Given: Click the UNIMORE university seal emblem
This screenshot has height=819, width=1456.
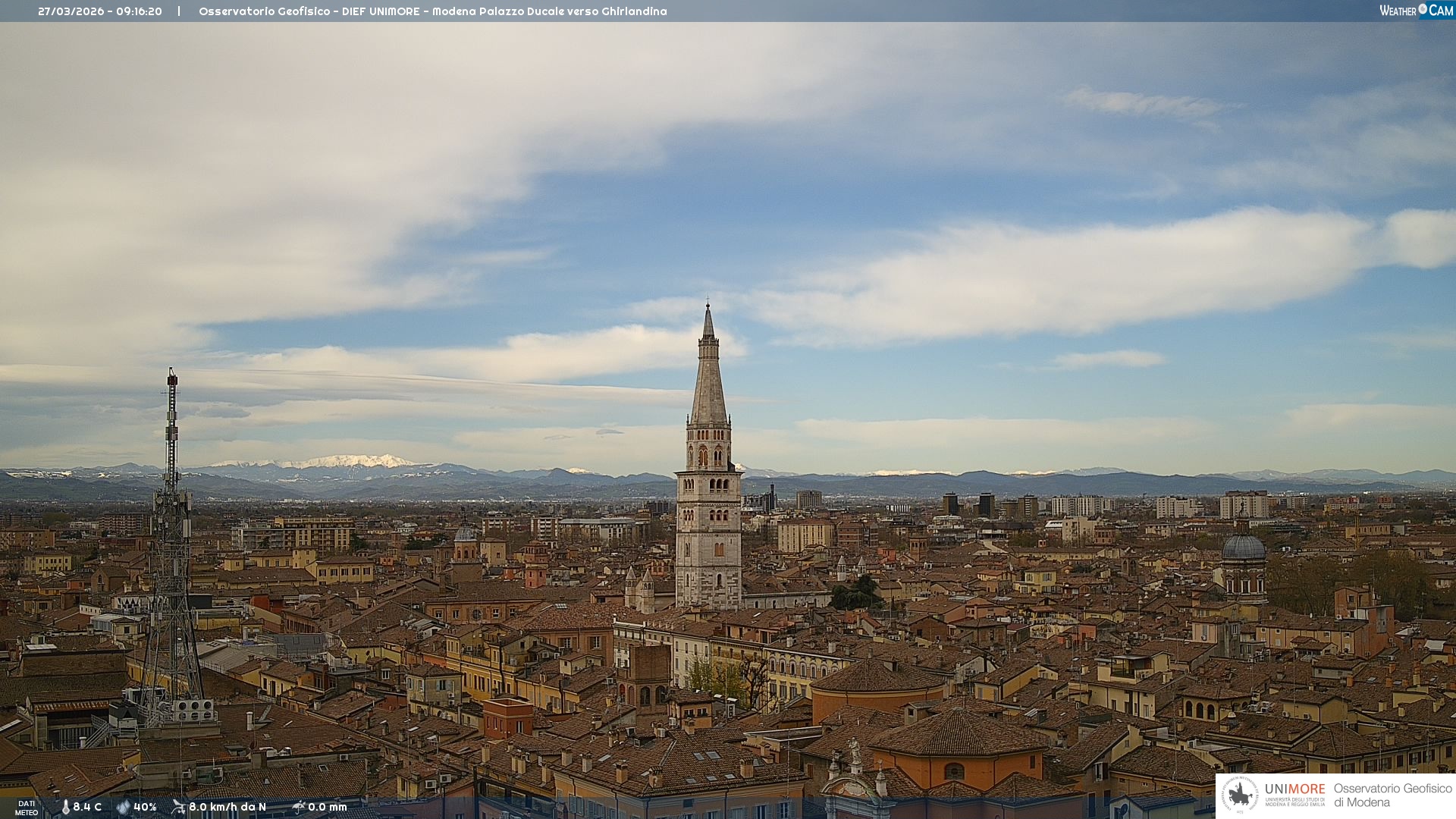Looking at the screenshot, I should pyautogui.click(x=1240, y=795).
